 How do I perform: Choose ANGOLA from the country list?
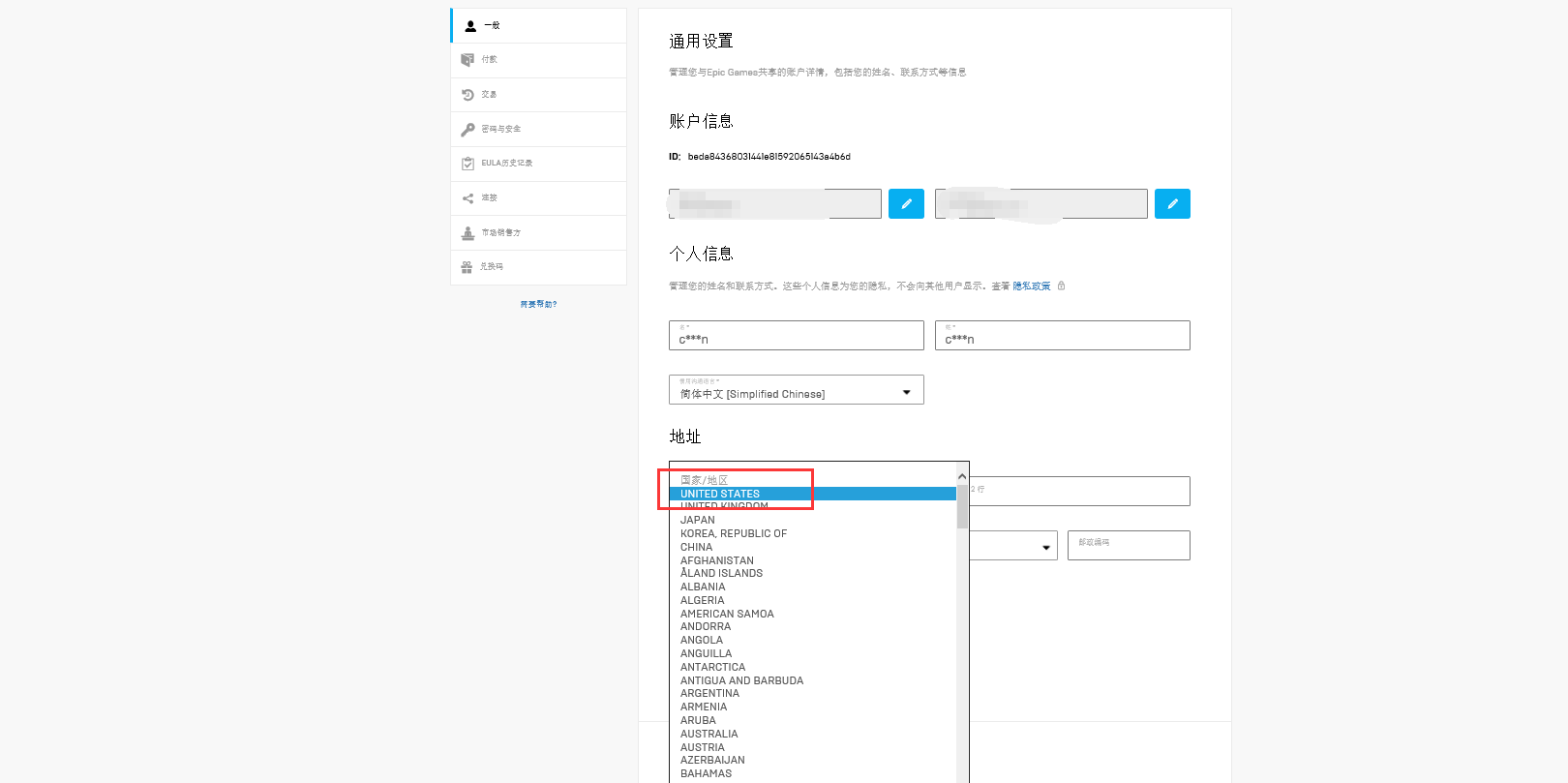[x=813, y=640]
